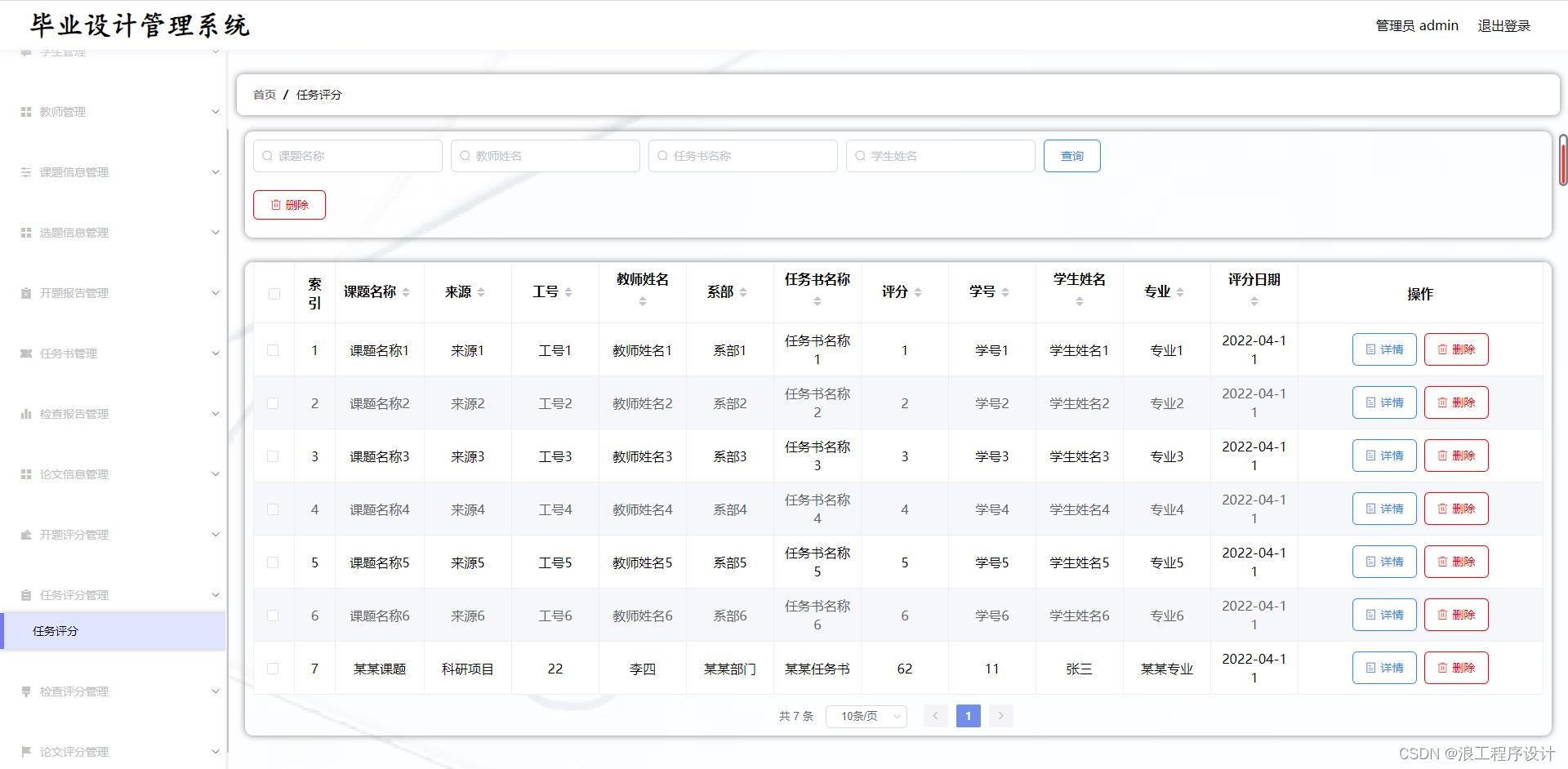Click the 查询 search button
The width and height of the screenshot is (1568, 769).
(1072, 156)
